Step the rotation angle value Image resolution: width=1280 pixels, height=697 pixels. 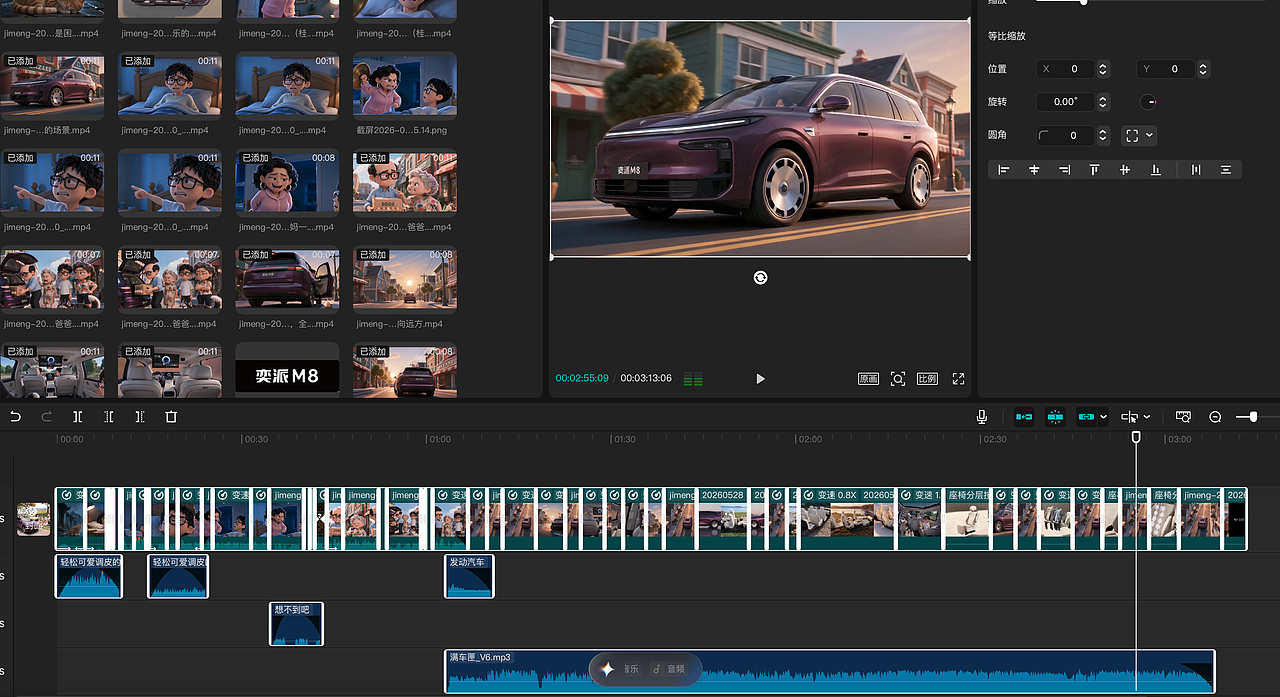pyautogui.click(x=1103, y=102)
